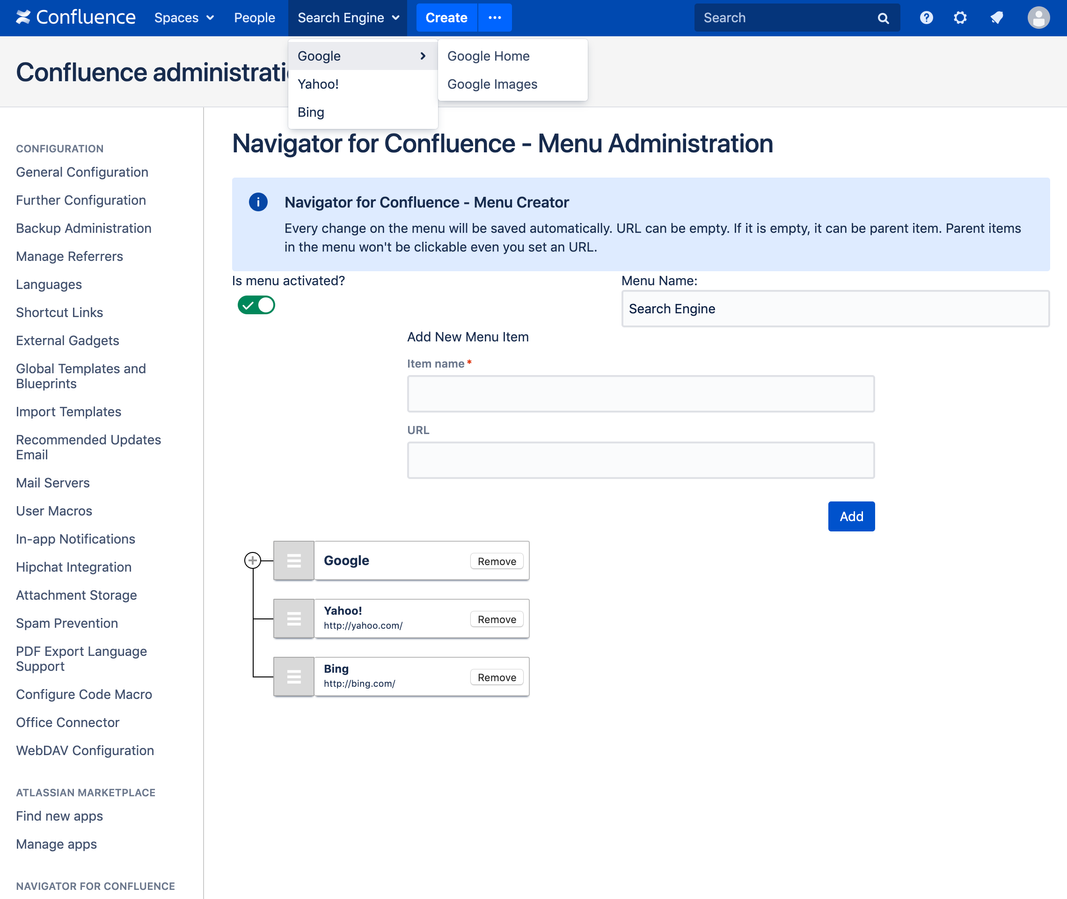Open Office Connector
The width and height of the screenshot is (1067, 899).
68,722
